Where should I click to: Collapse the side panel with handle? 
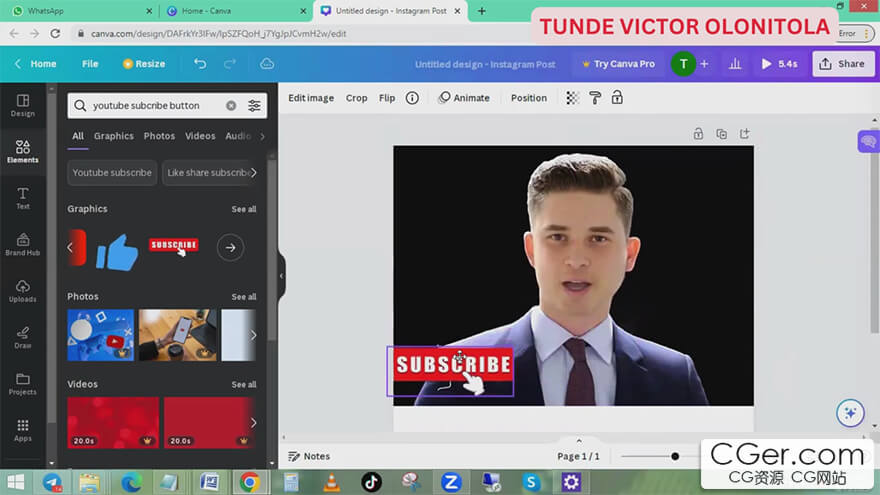tap(281, 276)
